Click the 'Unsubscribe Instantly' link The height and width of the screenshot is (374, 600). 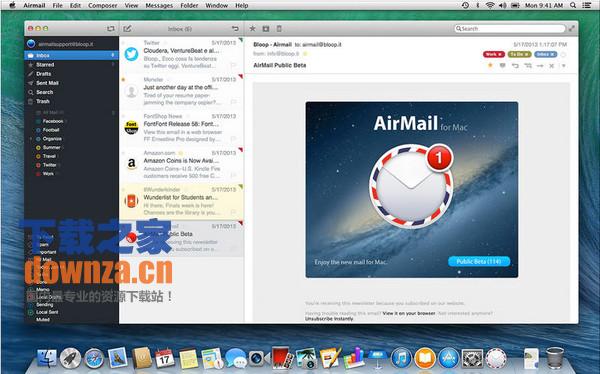(329, 318)
